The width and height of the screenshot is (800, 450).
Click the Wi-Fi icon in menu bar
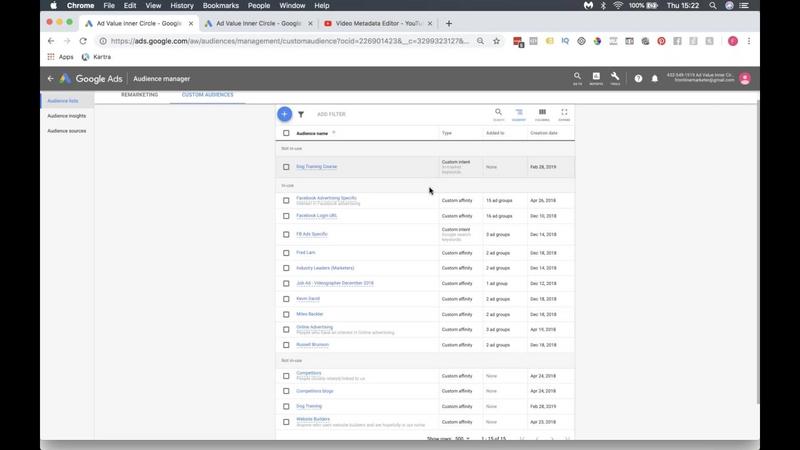point(618,6)
